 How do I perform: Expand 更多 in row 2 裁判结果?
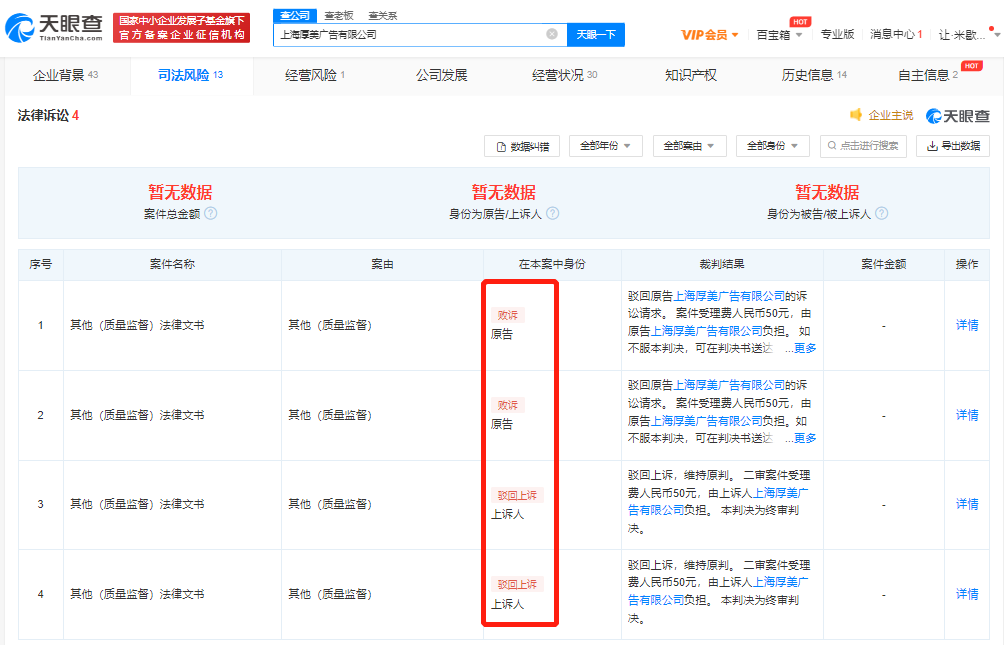click(805, 438)
